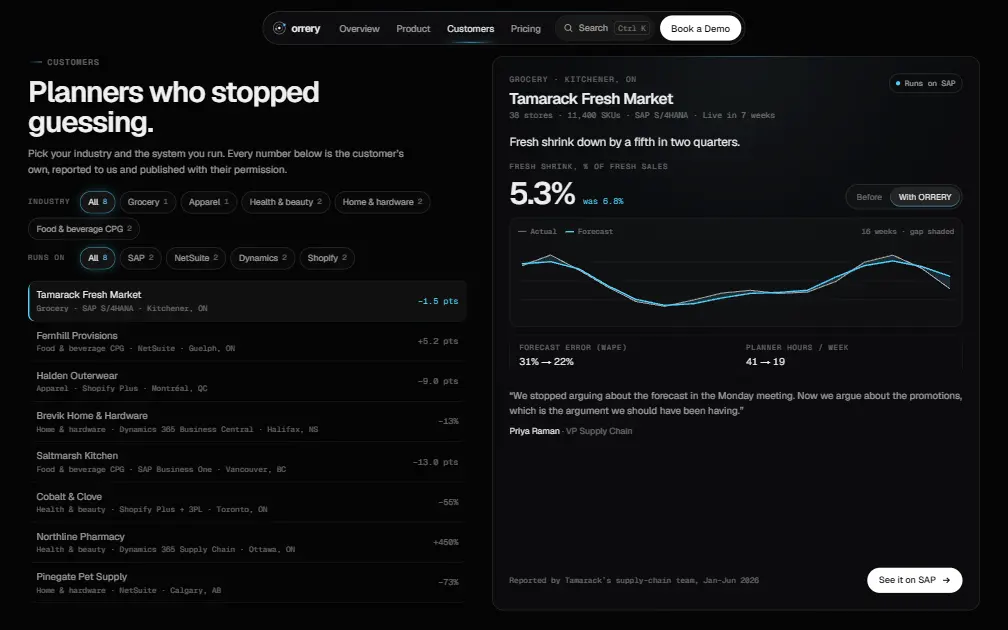Screen dimensions: 1008x630
Task: Select Cobalt & Clove customer row
Action: [x=248, y=502]
